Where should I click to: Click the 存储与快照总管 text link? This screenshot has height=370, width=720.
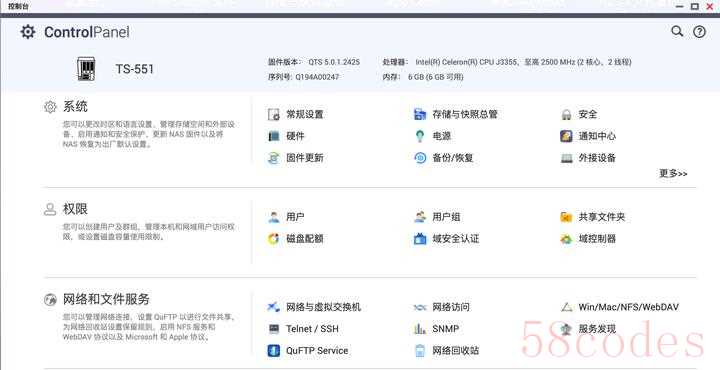(465, 114)
